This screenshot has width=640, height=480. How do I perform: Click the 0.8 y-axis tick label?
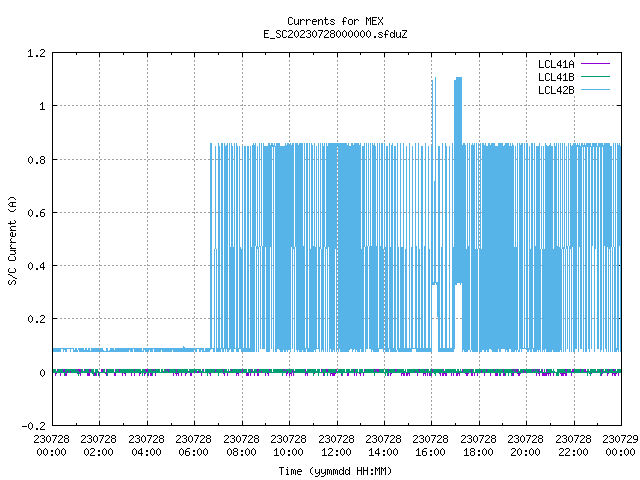(x=36, y=160)
